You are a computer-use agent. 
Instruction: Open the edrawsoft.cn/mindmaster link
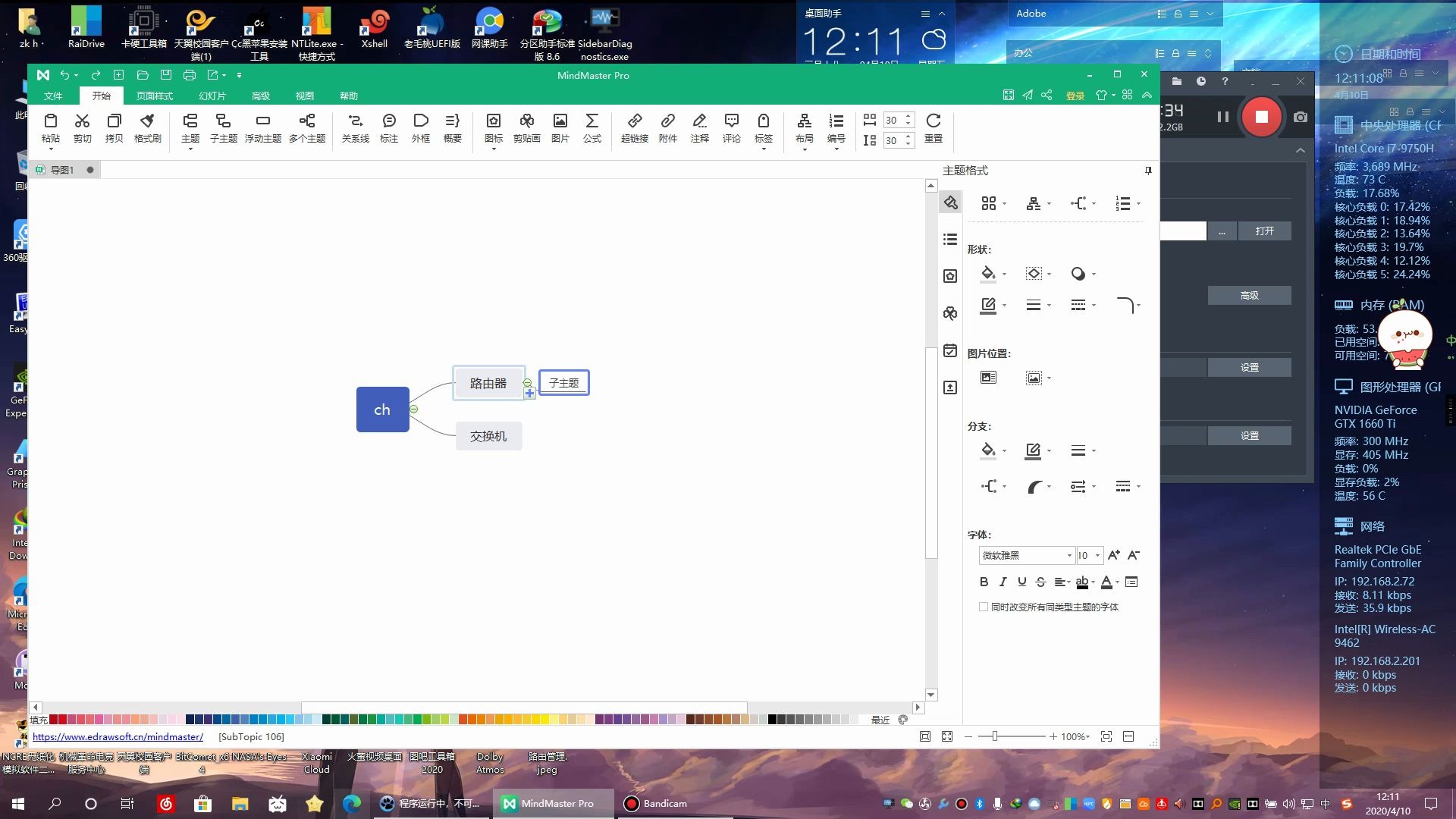tap(118, 737)
